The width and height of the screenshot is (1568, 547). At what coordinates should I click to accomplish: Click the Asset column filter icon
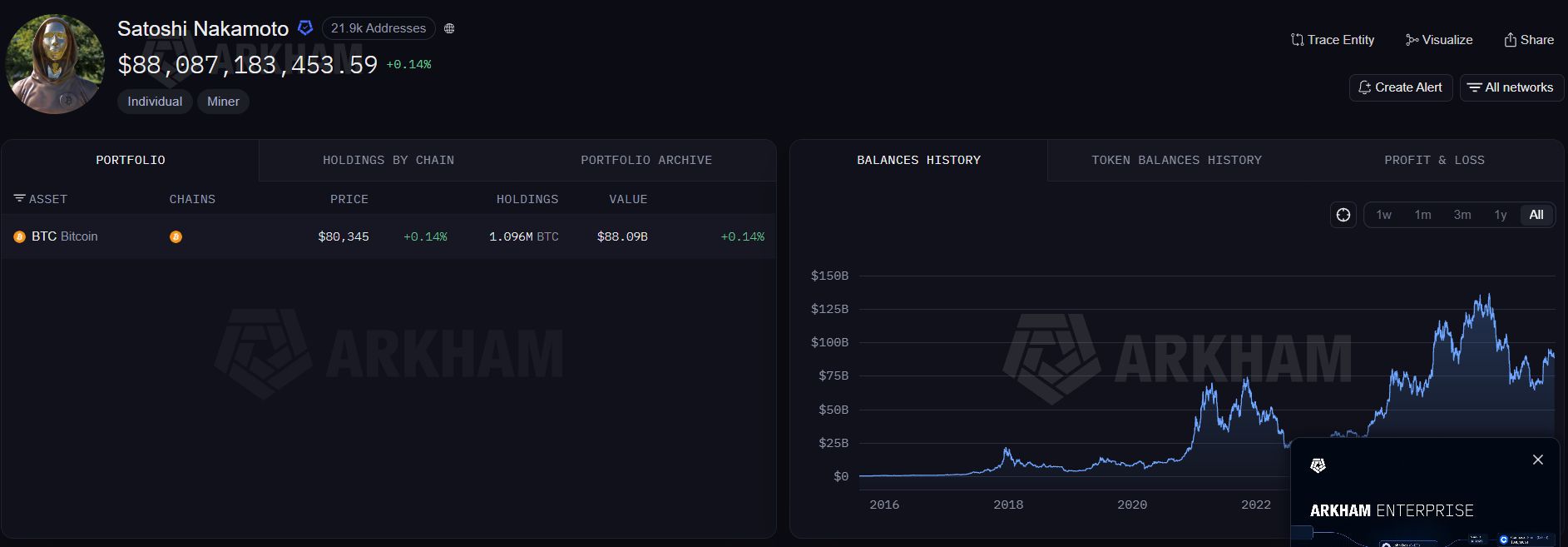click(19, 199)
